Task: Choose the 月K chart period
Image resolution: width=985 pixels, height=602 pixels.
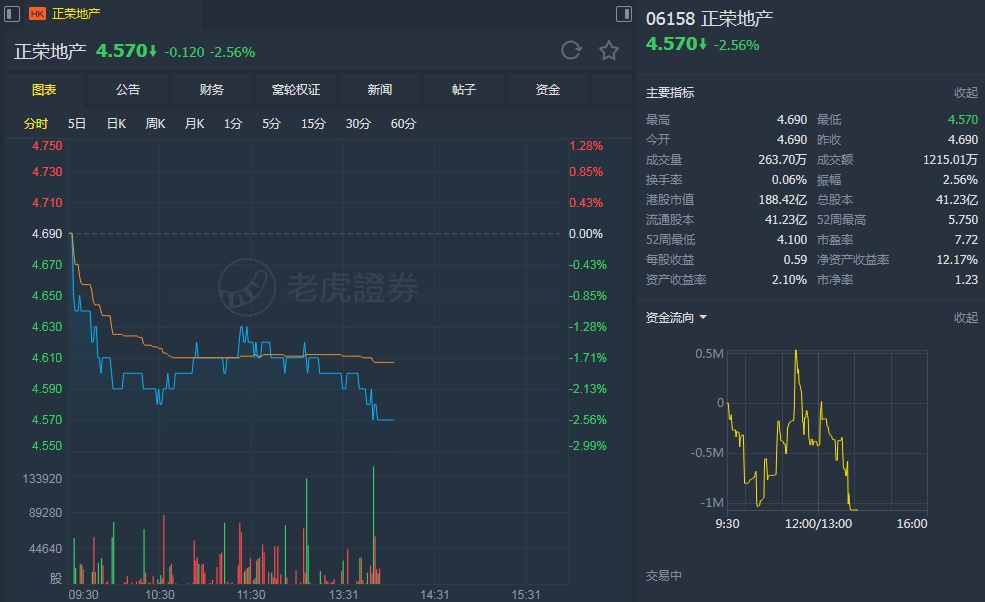Action: (x=194, y=124)
